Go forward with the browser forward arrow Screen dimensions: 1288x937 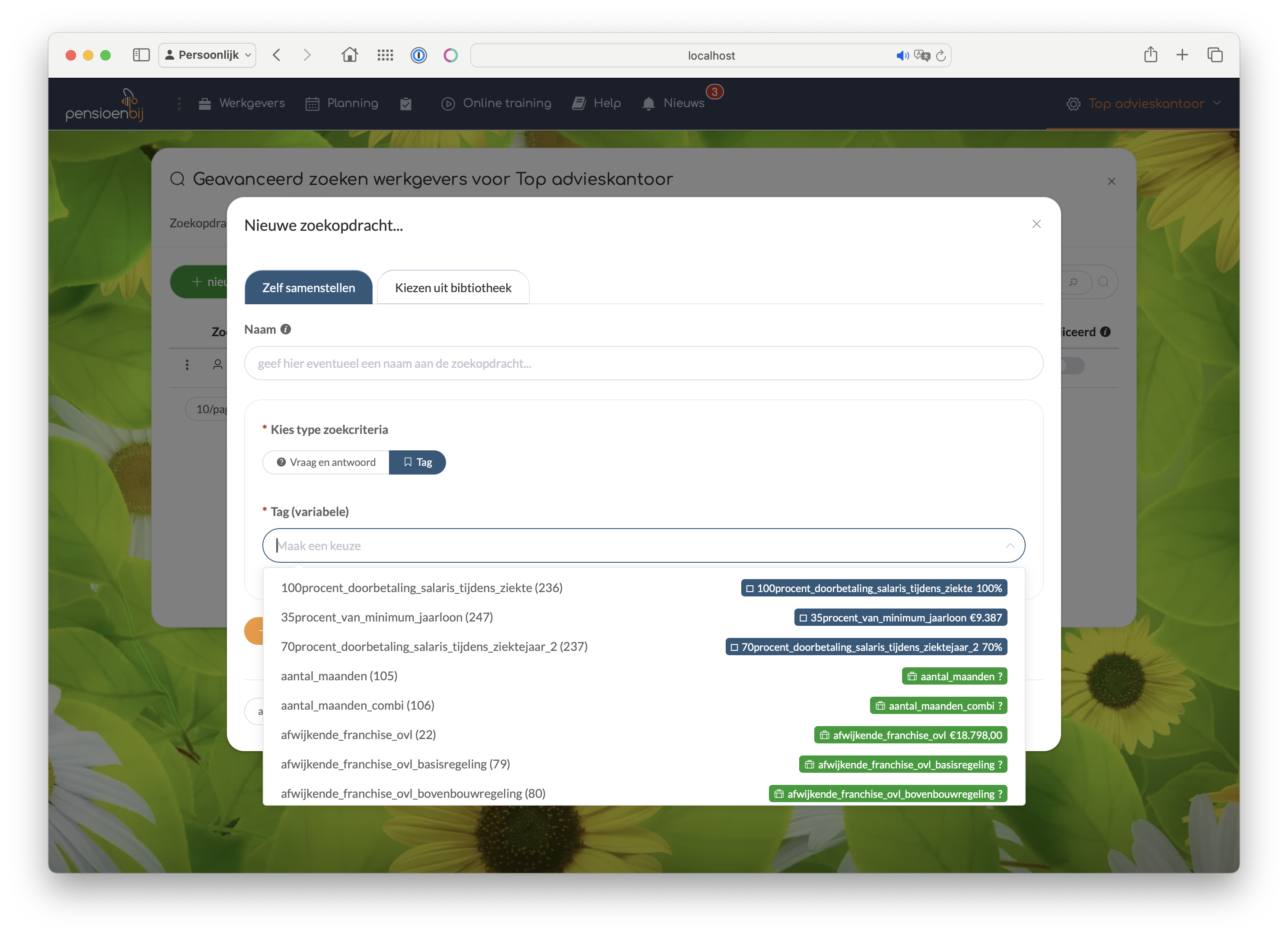[307, 55]
